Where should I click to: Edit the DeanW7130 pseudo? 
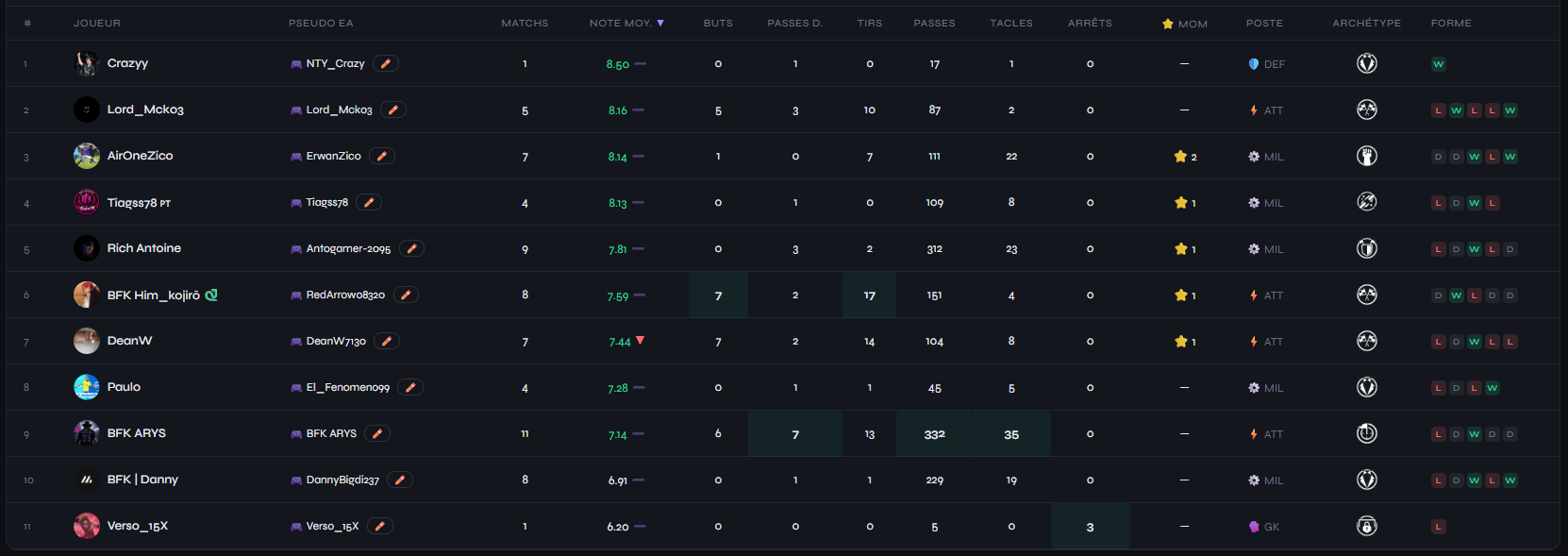[387, 341]
